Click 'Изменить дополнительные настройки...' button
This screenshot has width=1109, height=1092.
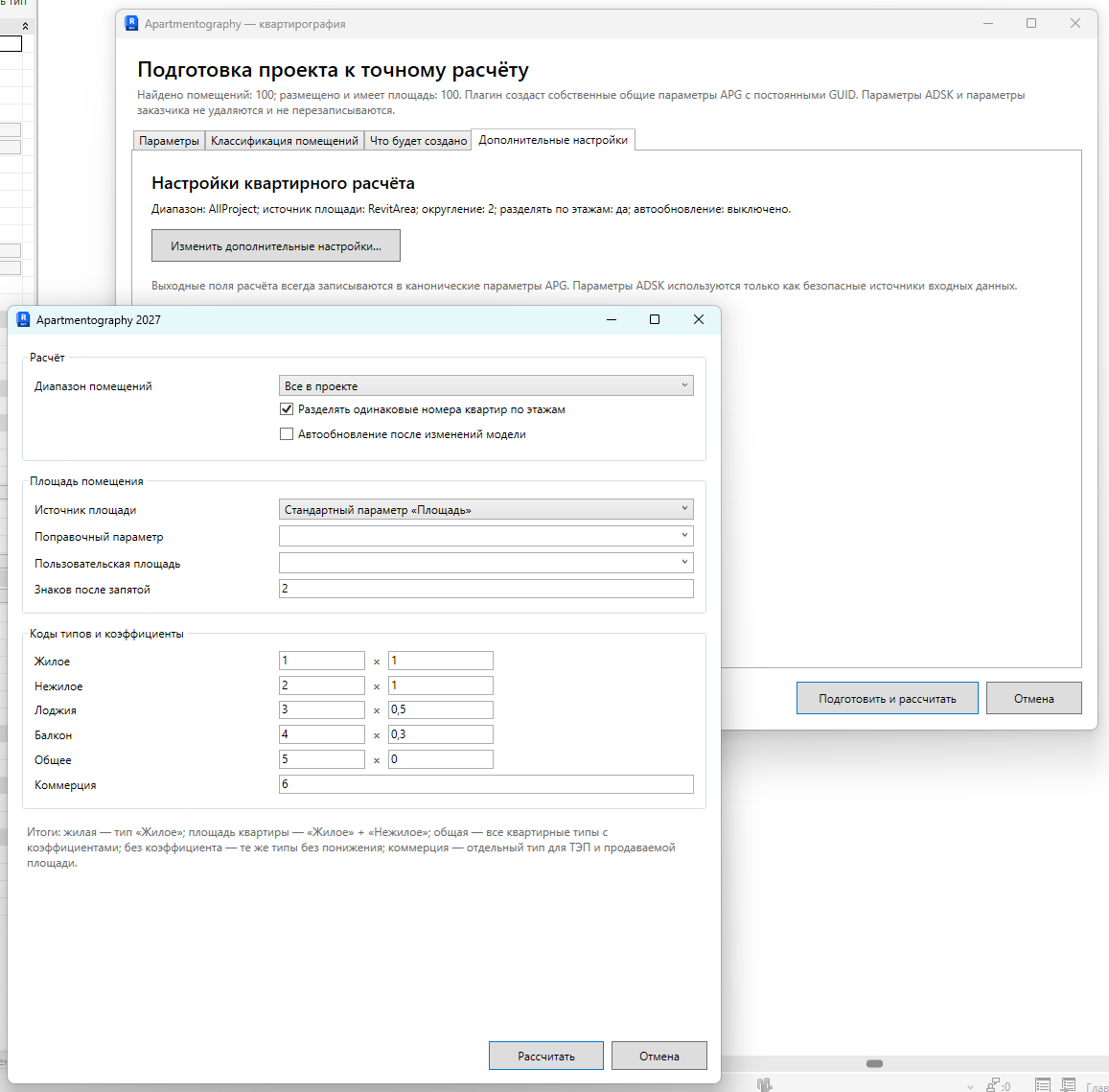click(276, 245)
